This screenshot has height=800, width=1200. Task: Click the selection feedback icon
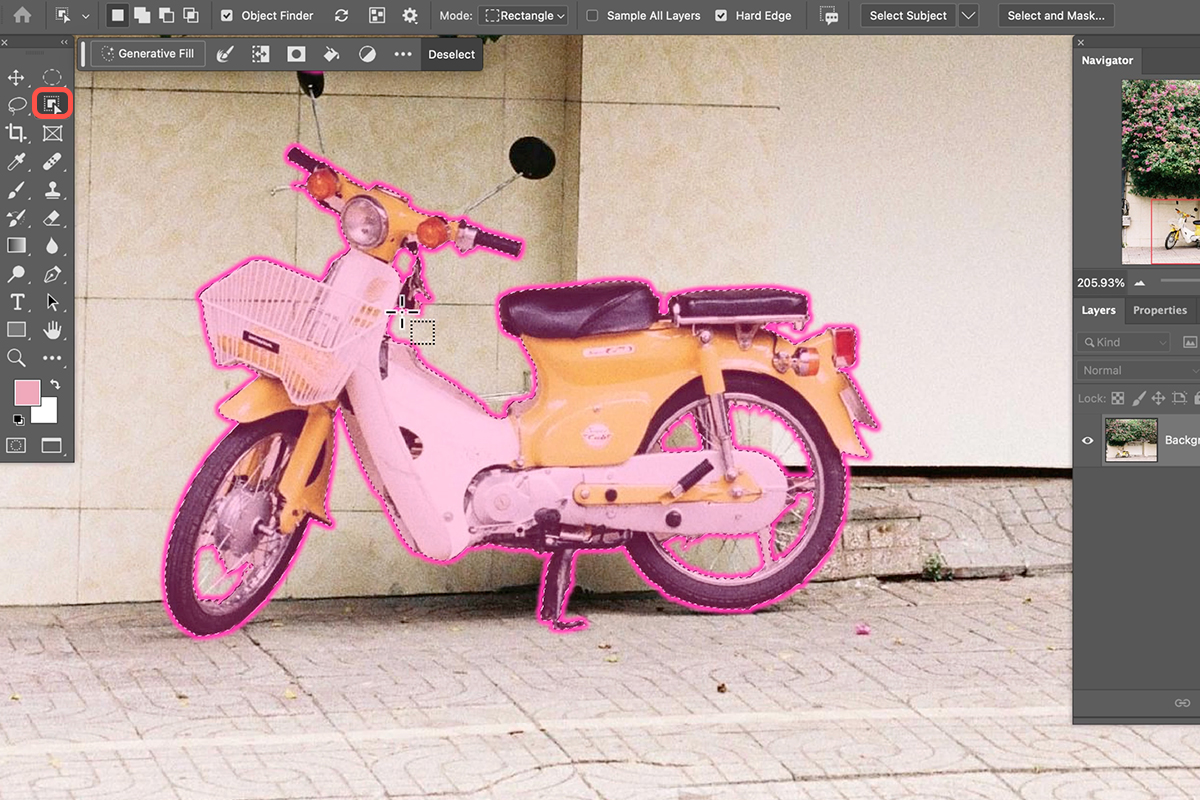[x=828, y=16]
